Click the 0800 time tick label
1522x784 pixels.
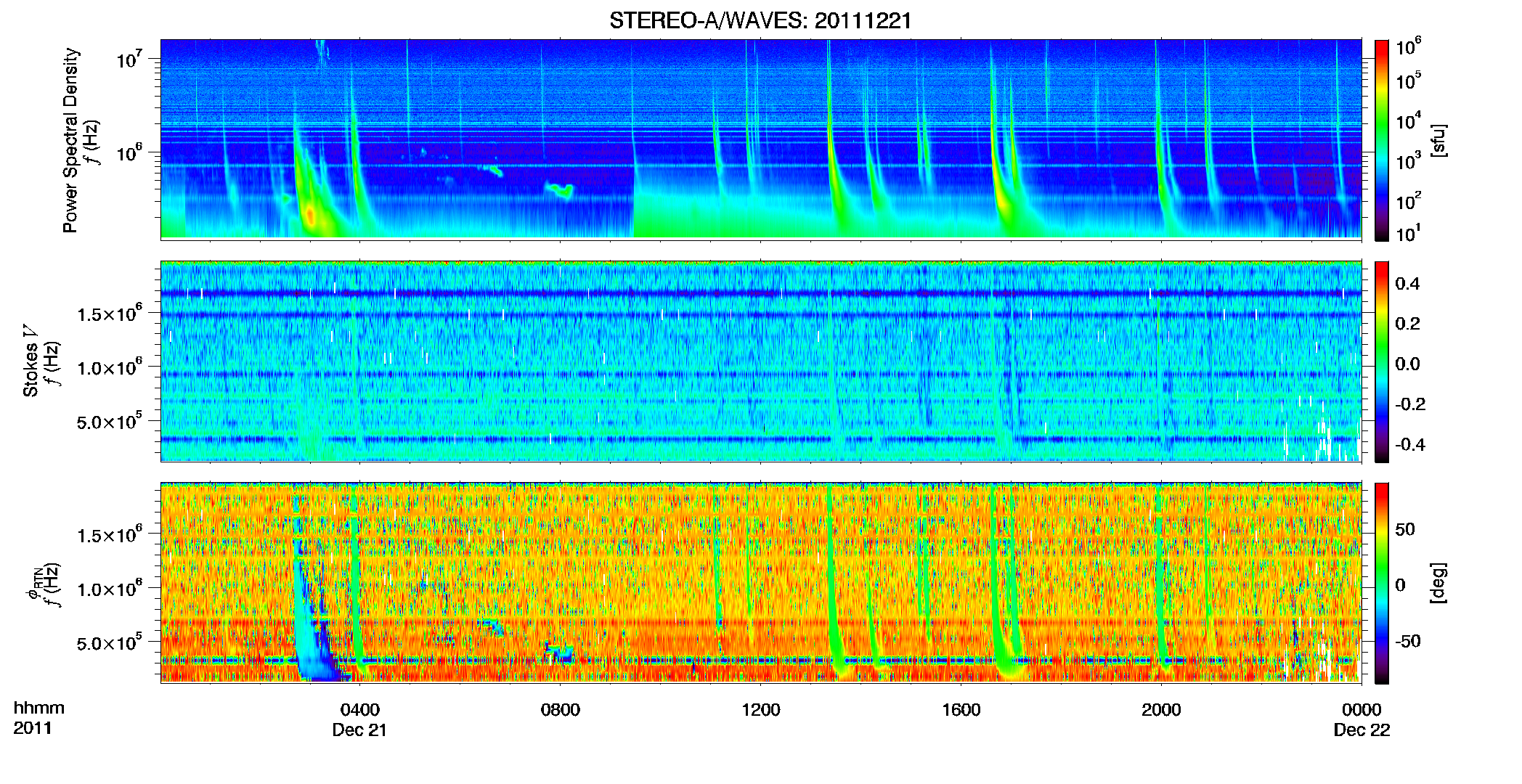[560, 710]
